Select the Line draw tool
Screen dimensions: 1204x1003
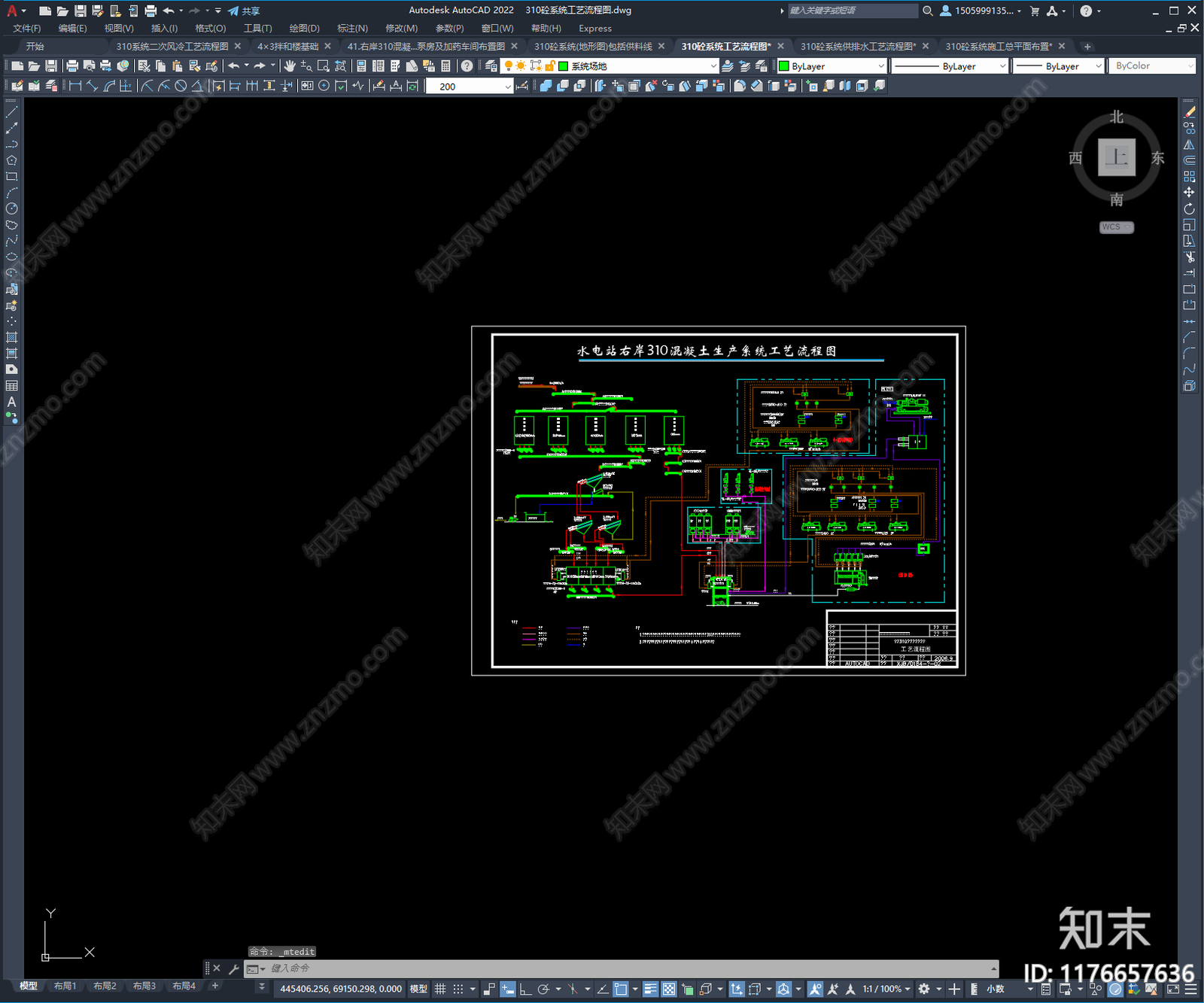(11, 111)
